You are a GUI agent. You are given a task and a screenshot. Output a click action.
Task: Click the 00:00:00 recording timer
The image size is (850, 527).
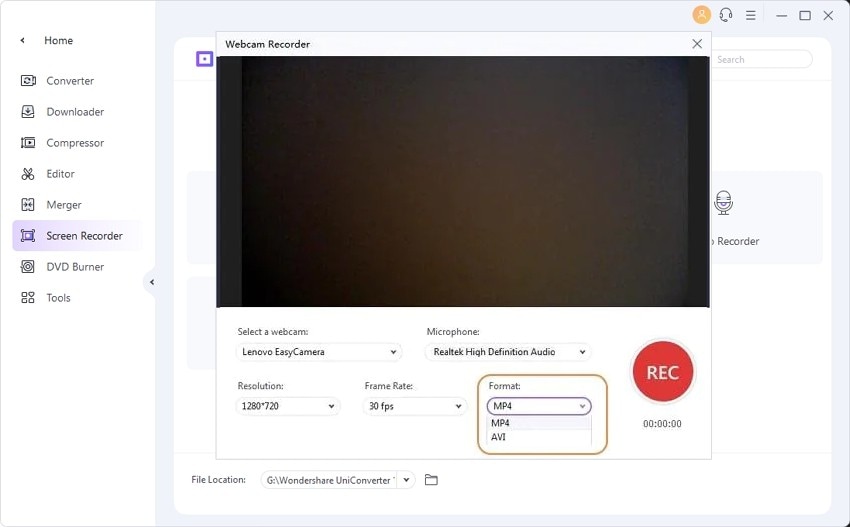pyautogui.click(x=662, y=424)
